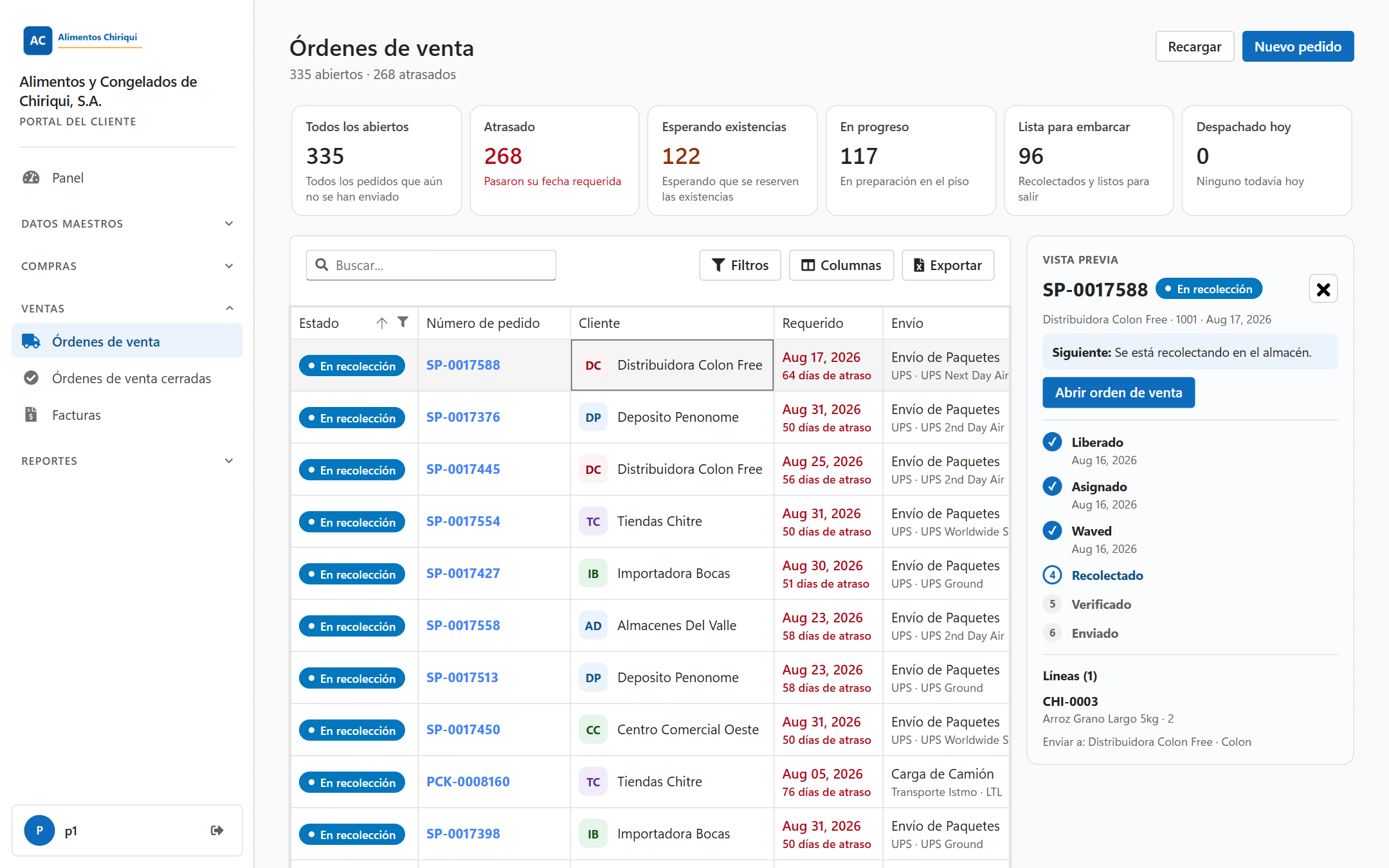Click the Estado column sort arrow
Image resolution: width=1389 pixels, height=868 pixels.
[x=382, y=323]
